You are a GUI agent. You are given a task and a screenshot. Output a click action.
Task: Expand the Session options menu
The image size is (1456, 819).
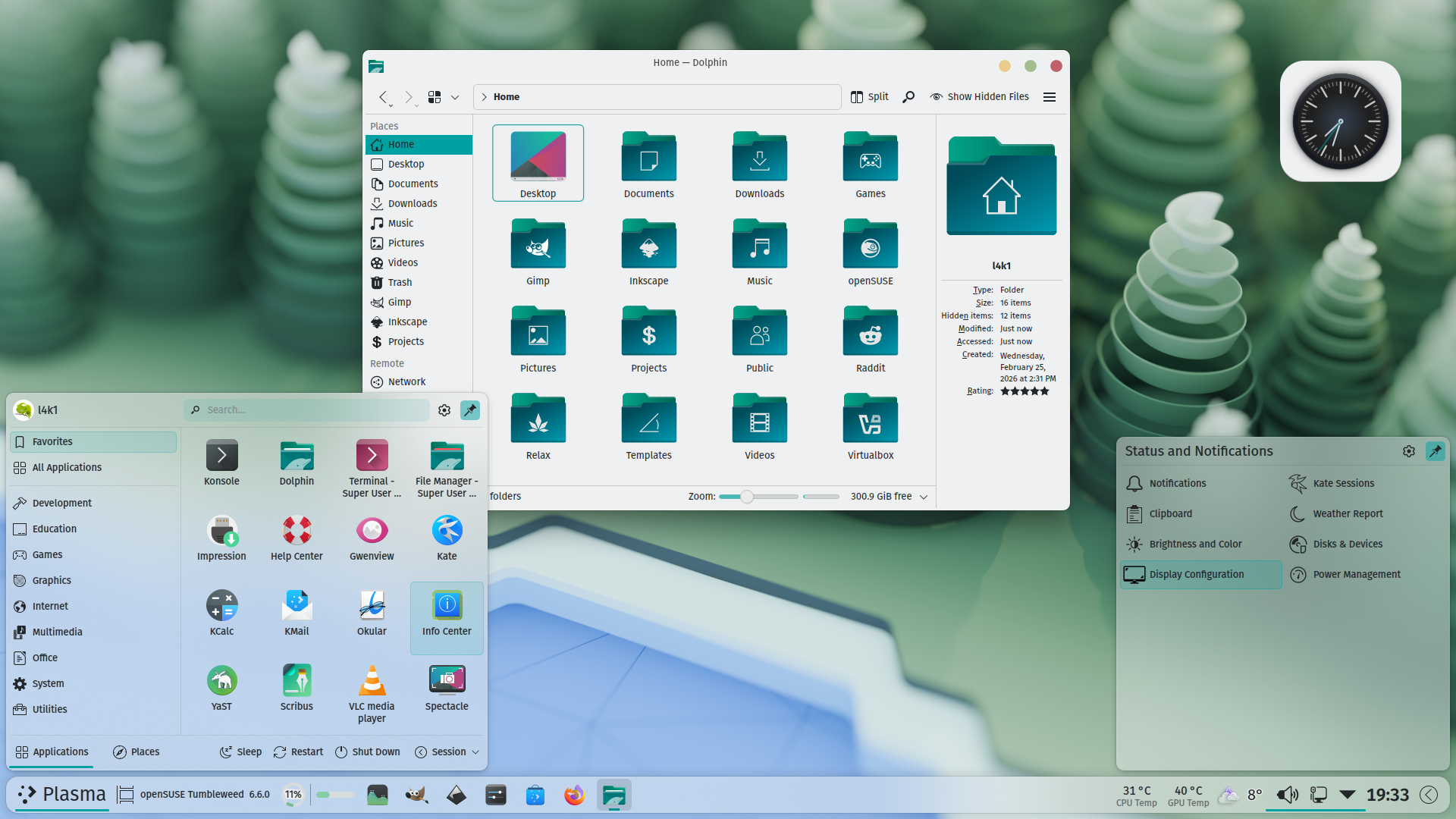(447, 752)
